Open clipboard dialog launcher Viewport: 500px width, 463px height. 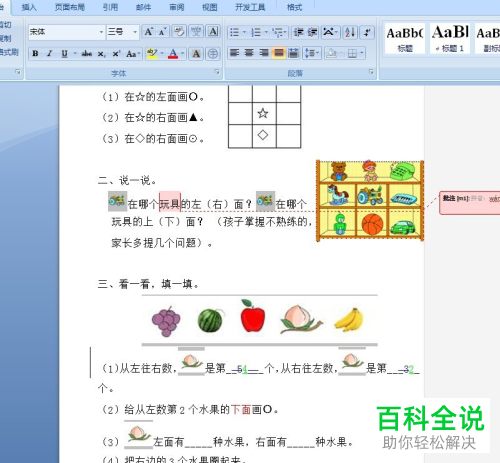point(18,72)
